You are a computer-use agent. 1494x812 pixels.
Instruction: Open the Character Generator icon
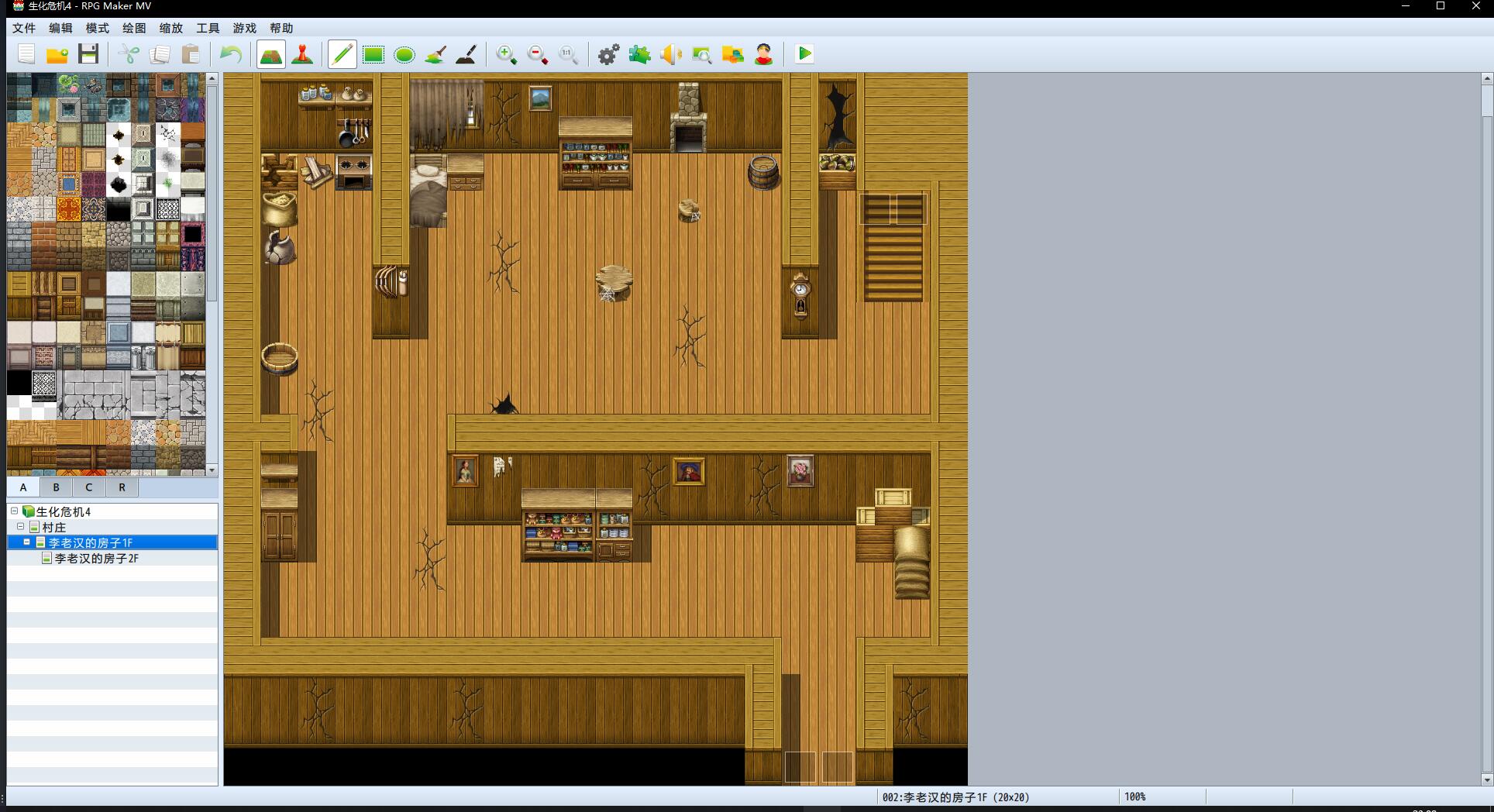tap(764, 54)
